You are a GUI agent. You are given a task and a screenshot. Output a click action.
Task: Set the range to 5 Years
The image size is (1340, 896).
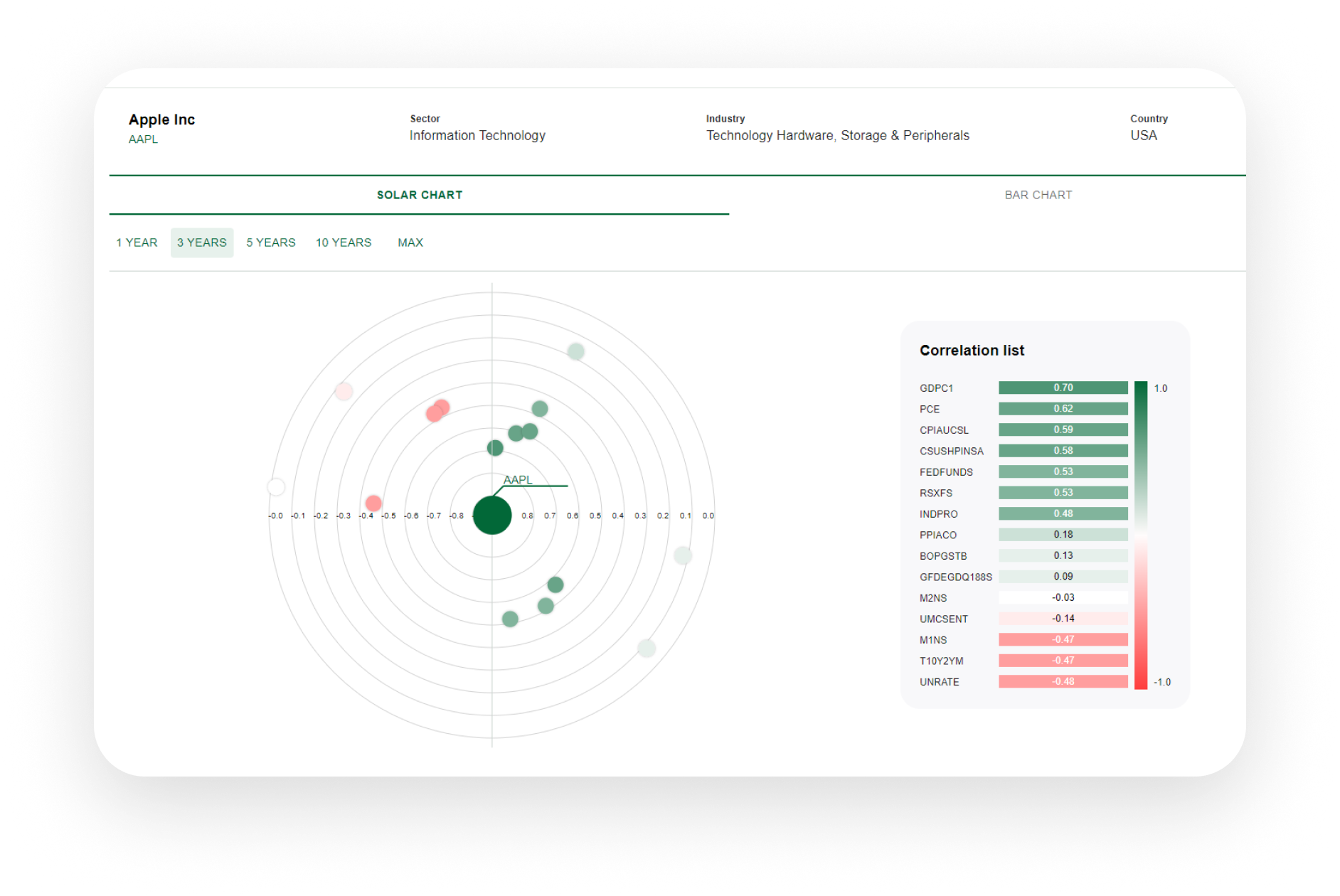click(x=271, y=242)
